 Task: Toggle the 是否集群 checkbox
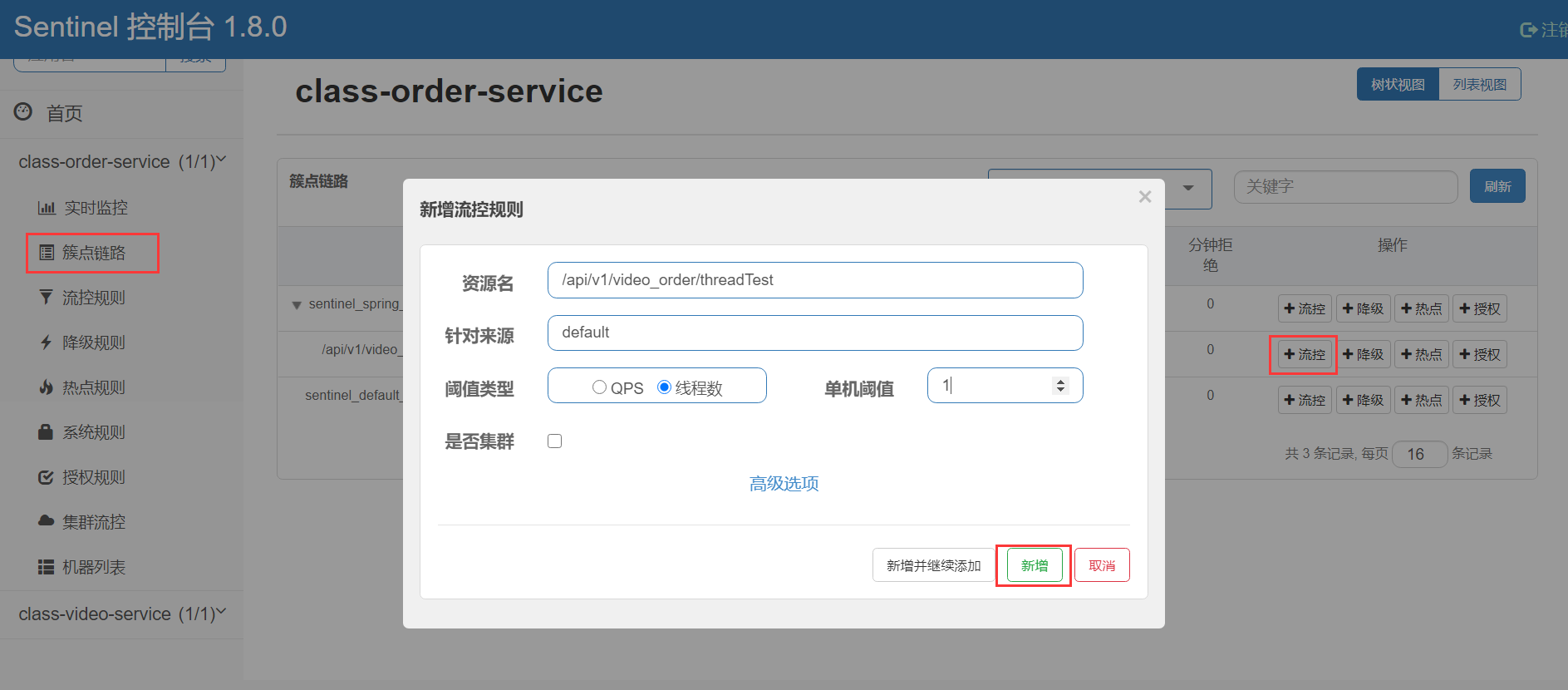pyautogui.click(x=555, y=441)
